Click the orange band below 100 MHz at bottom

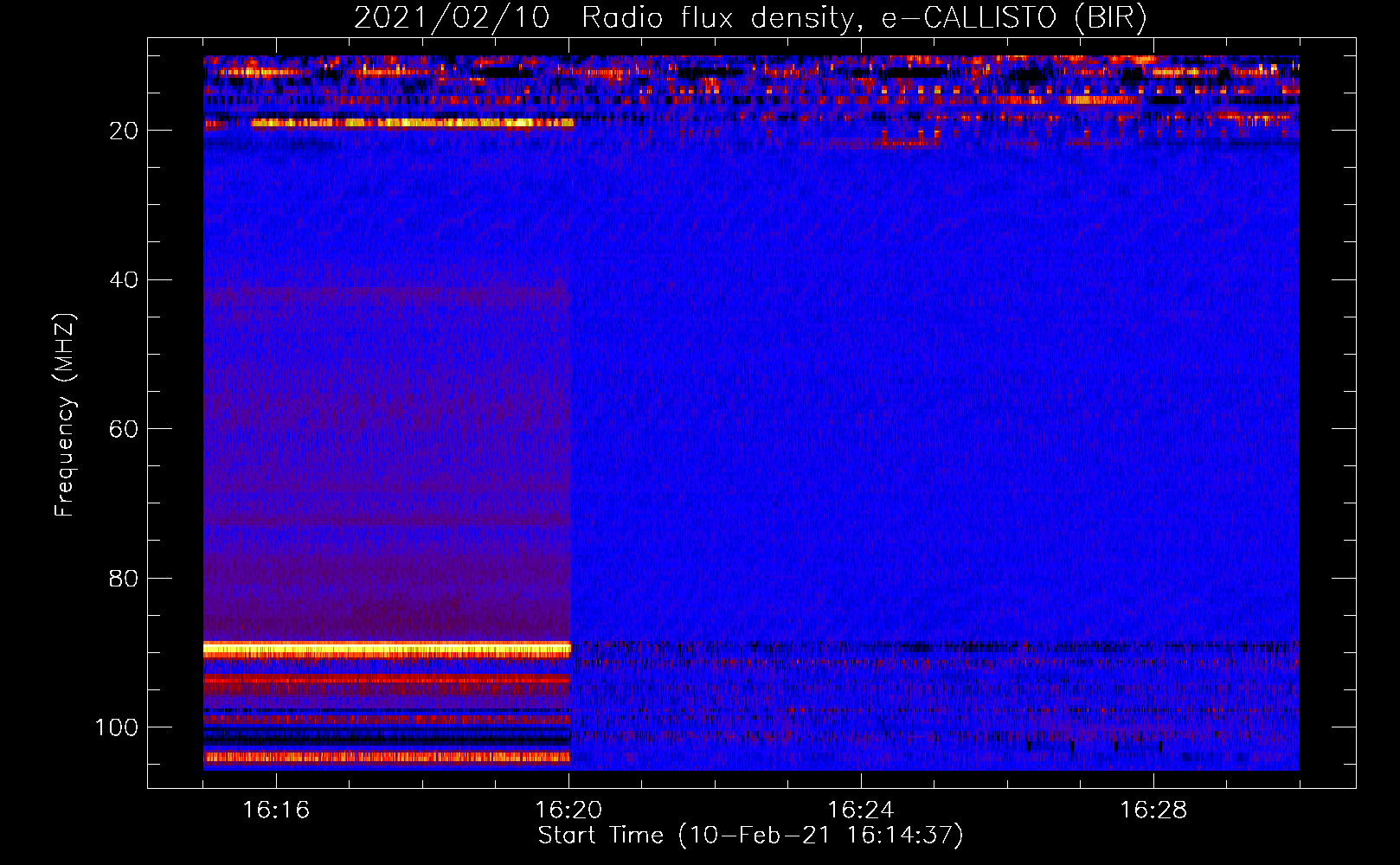[x=387, y=757]
